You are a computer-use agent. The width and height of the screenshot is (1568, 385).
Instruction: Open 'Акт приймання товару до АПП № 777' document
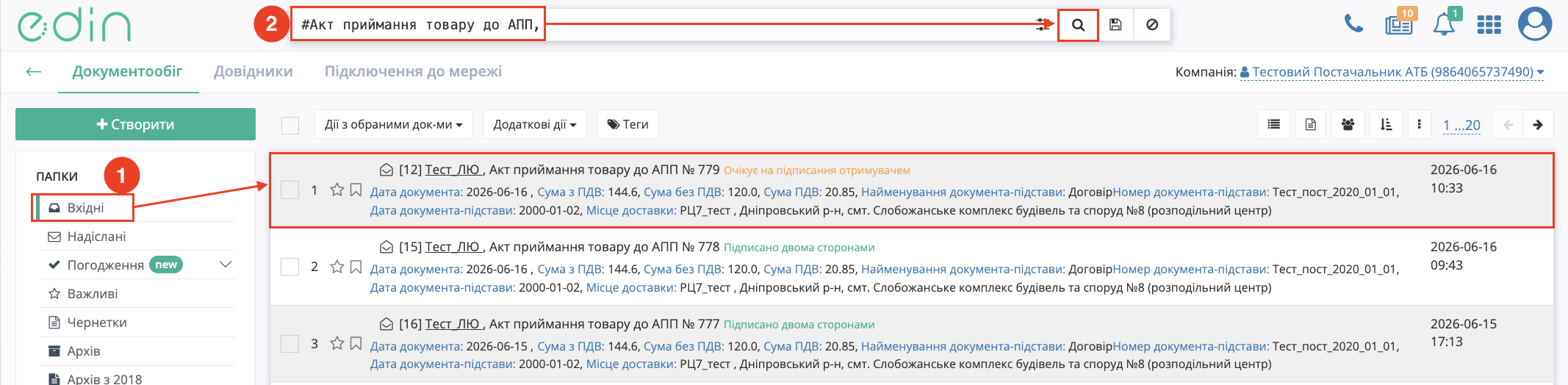coord(604,324)
